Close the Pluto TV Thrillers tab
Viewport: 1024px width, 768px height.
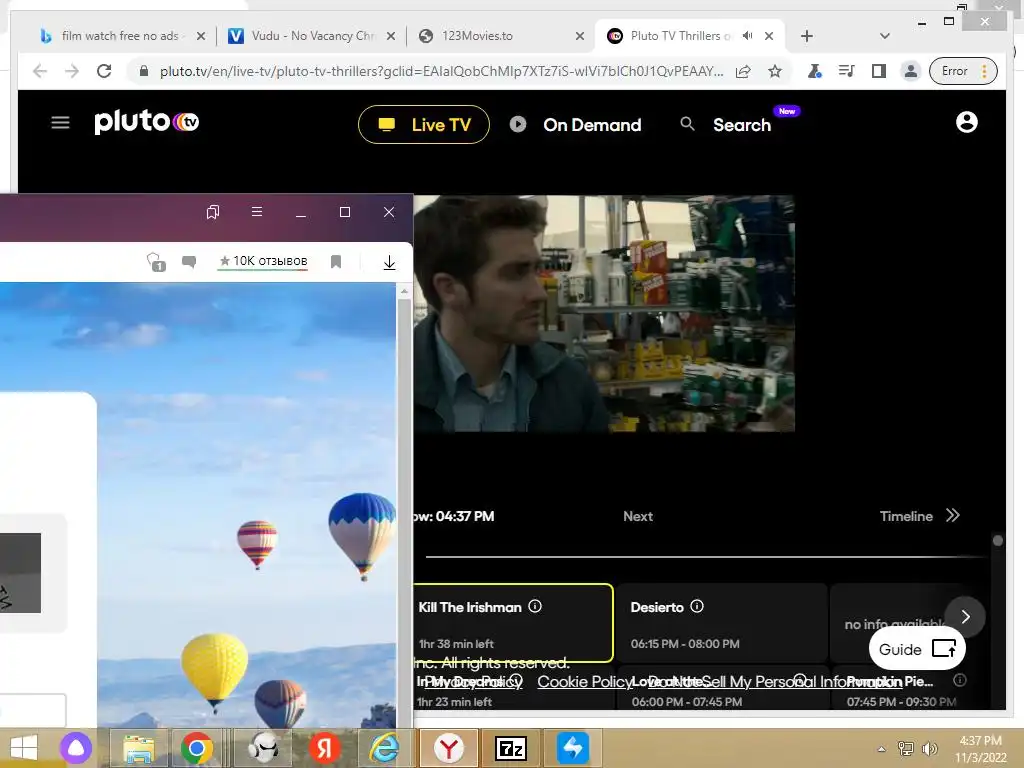(x=769, y=36)
